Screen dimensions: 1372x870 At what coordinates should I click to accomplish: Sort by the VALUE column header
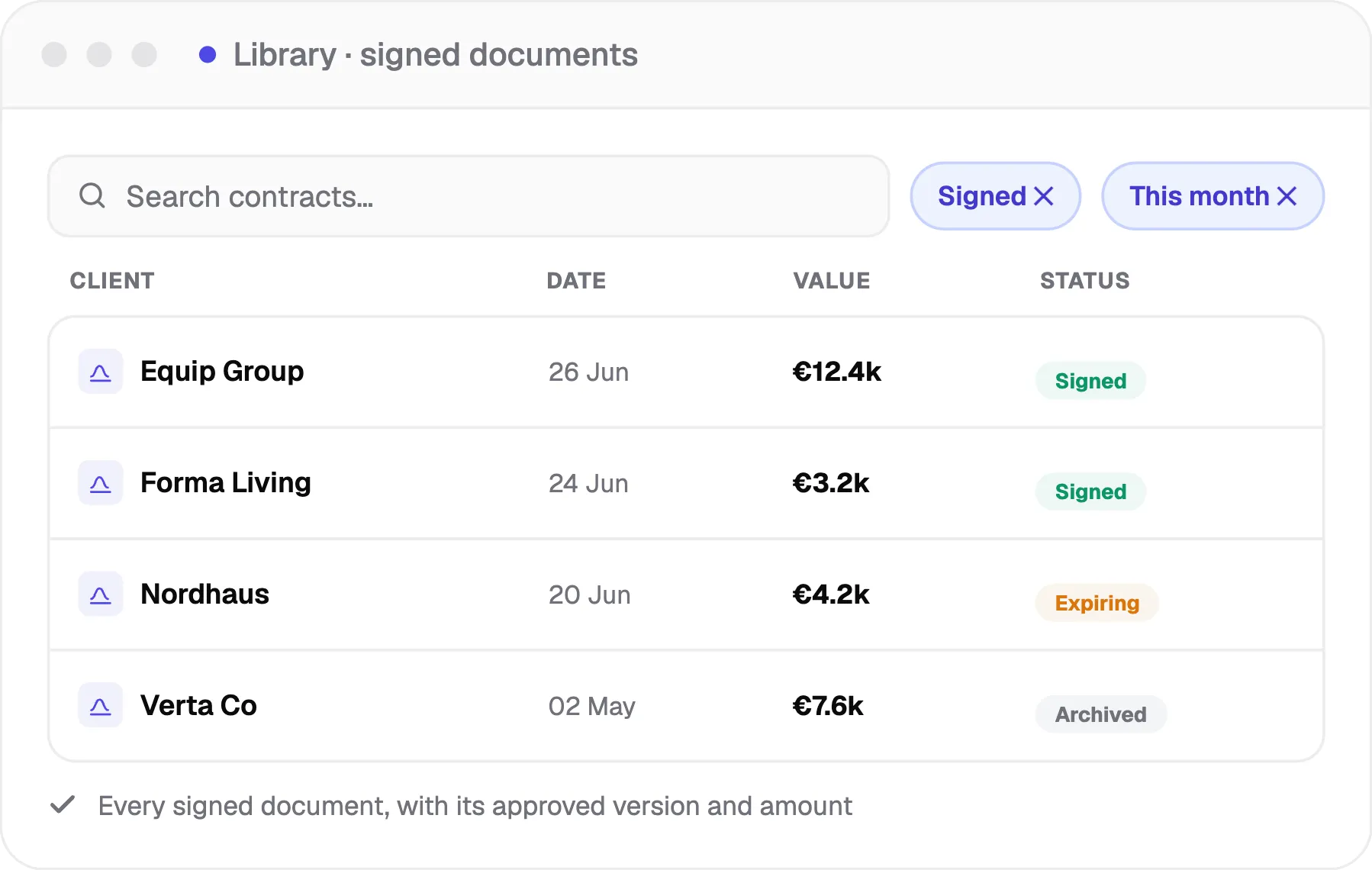click(832, 281)
